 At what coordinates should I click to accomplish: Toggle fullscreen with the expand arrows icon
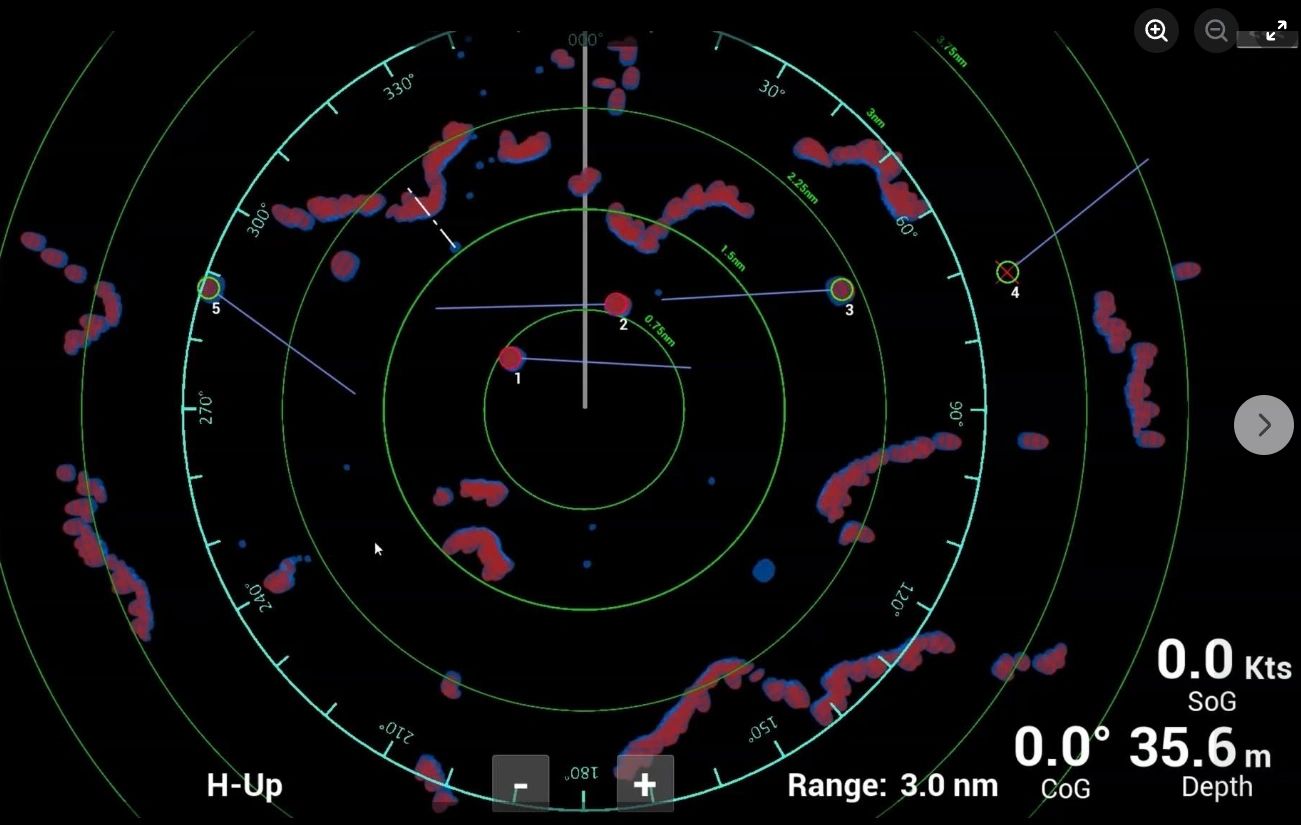click(1276, 31)
